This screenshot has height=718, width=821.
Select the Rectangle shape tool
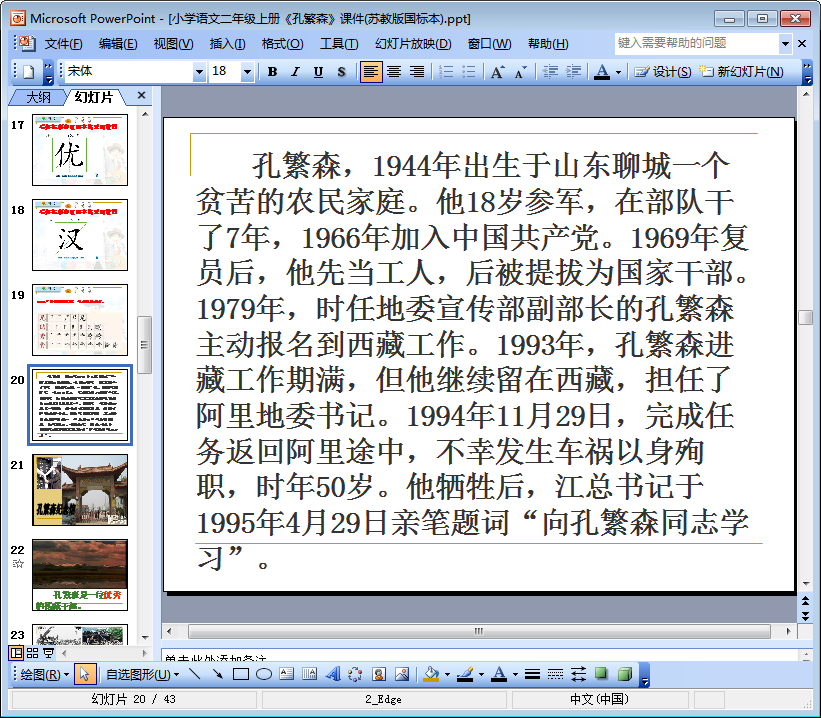point(240,674)
